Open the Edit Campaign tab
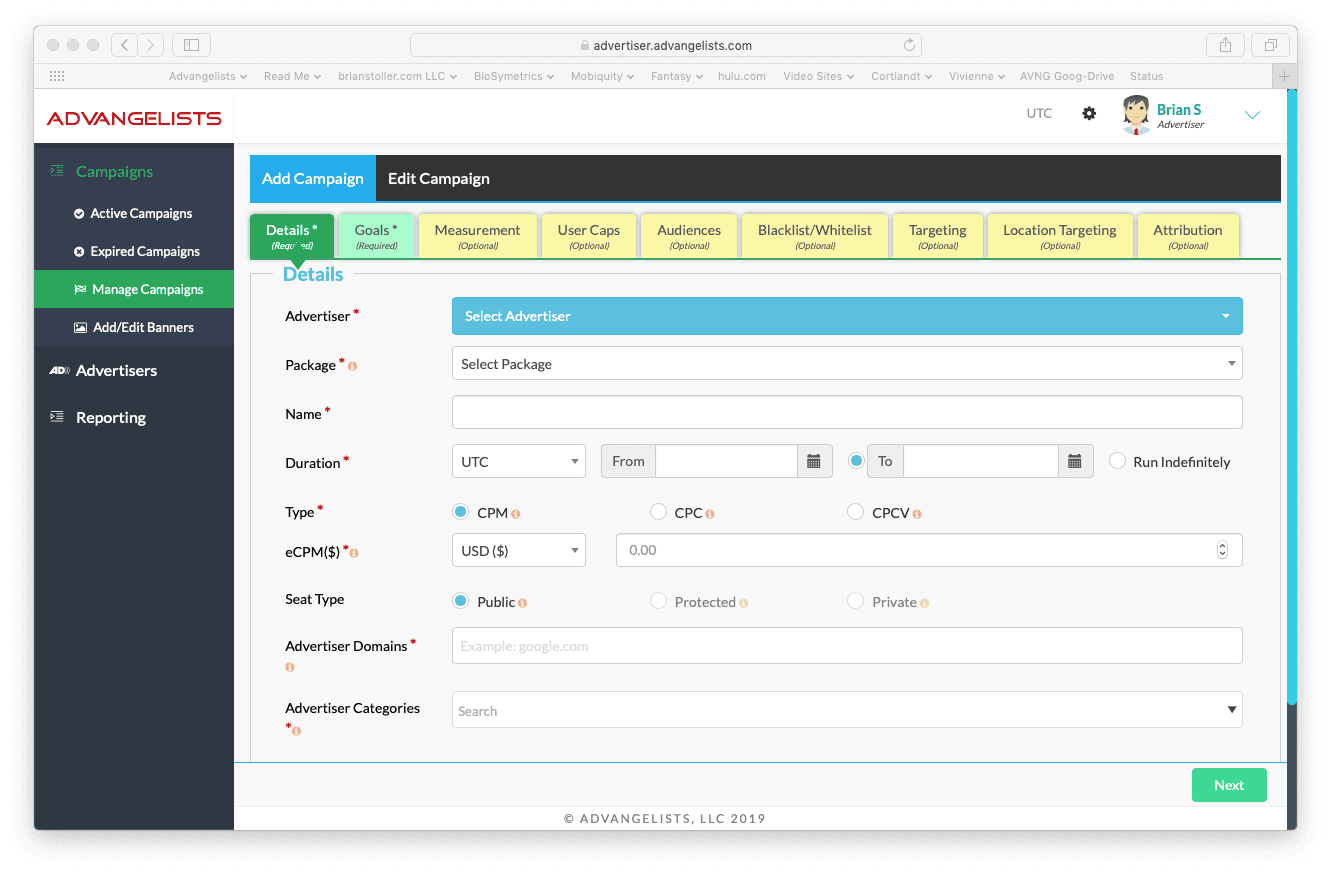The image size is (1331, 872). coord(439,179)
